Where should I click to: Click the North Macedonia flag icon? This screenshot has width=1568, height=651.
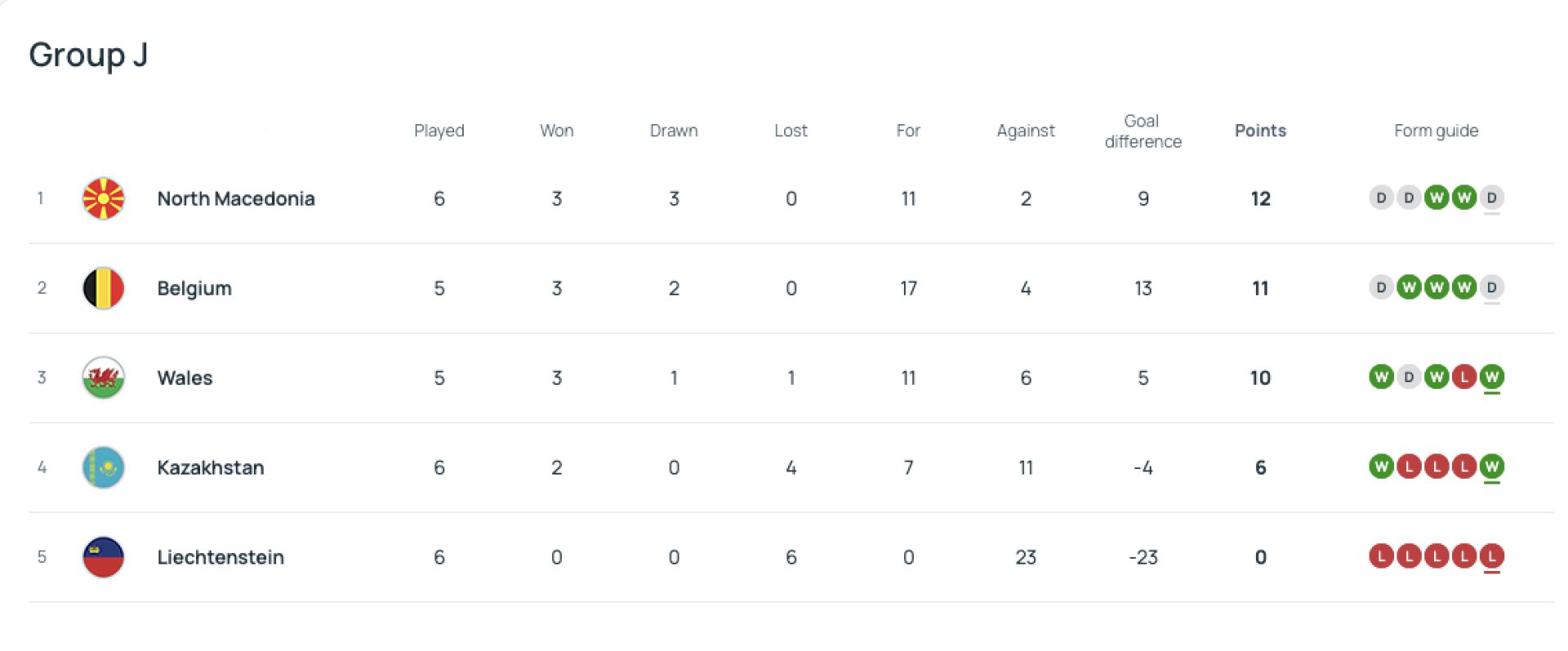click(x=104, y=198)
